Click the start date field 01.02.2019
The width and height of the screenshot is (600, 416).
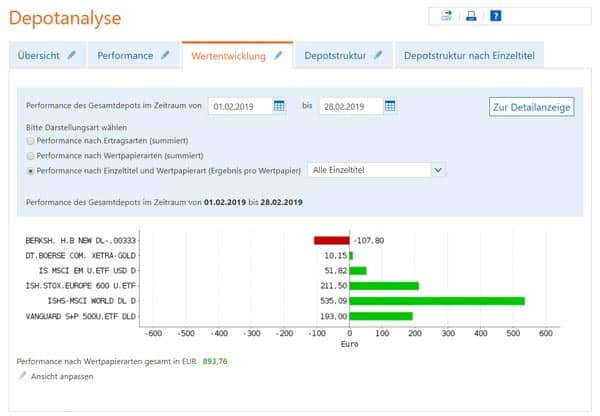(x=240, y=106)
